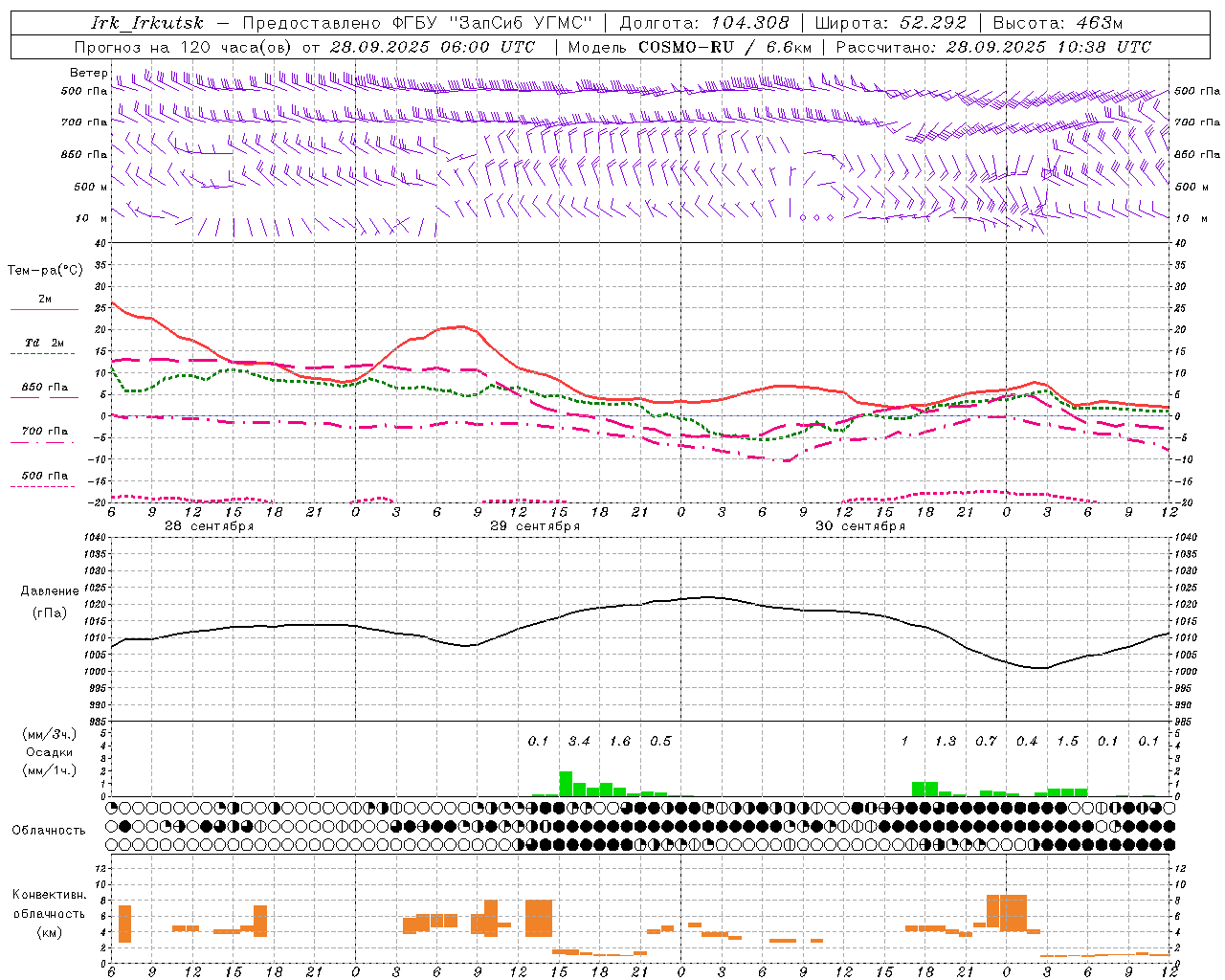Click the dotted pink line under '500 гПа' legend
The image size is (1225, 980).
pos(43,486)
